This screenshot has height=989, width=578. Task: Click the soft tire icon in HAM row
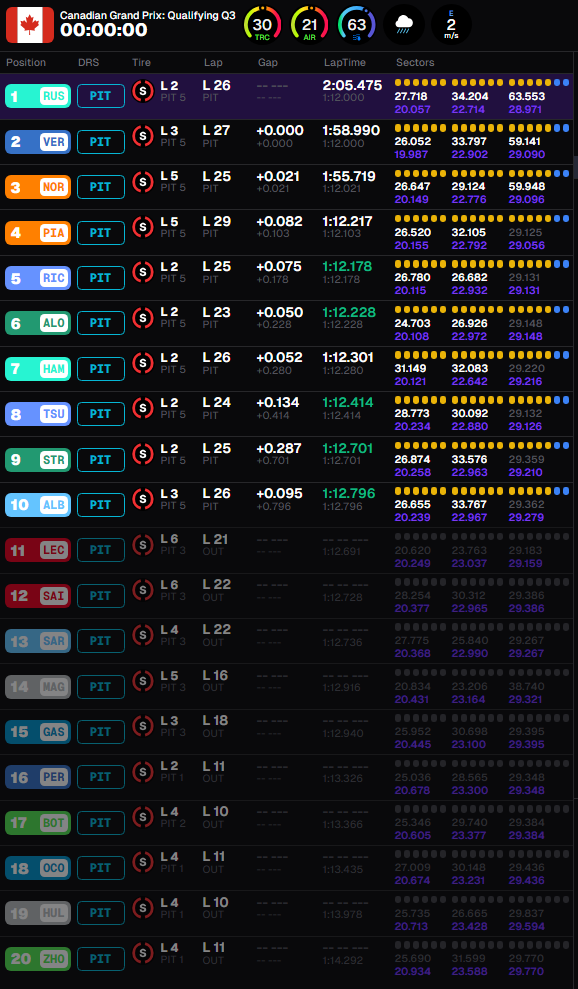coord(143,363)
